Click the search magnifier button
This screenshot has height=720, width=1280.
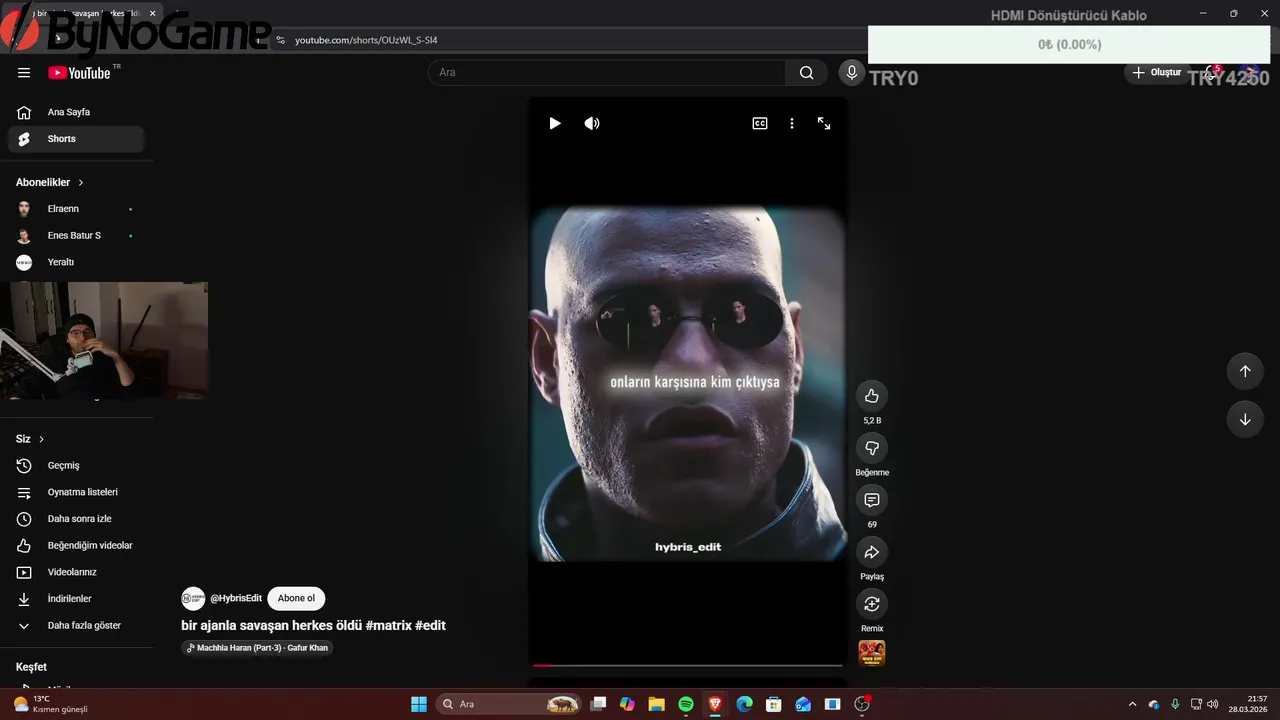pos(807,72)
